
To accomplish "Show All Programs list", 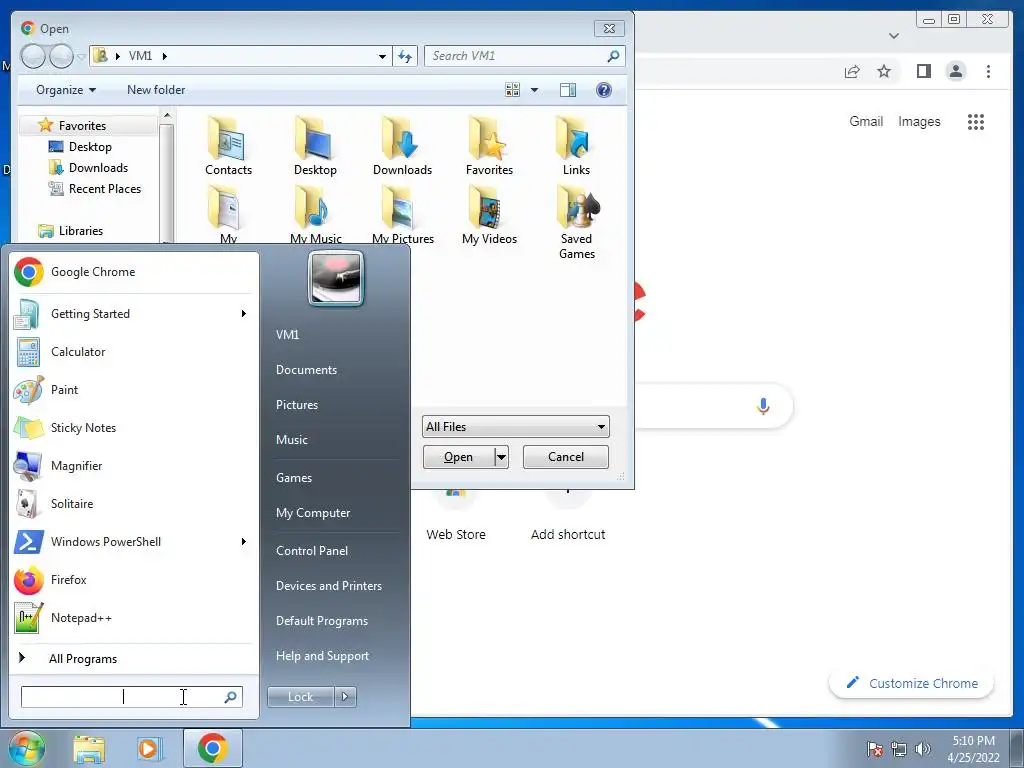I will pyautogui.click(x=133, y=658).
